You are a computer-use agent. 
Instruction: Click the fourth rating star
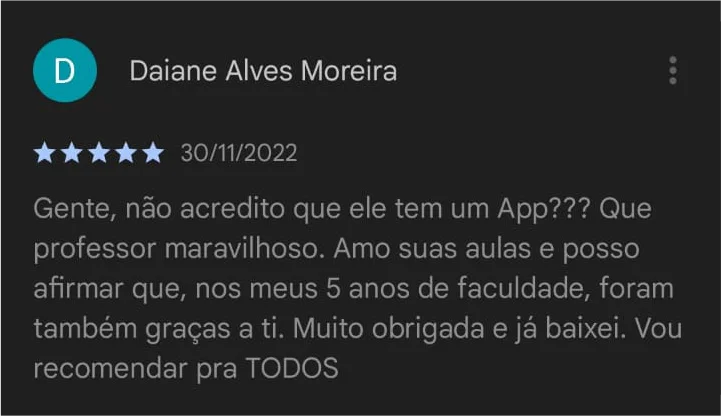[x=126, y=153]
